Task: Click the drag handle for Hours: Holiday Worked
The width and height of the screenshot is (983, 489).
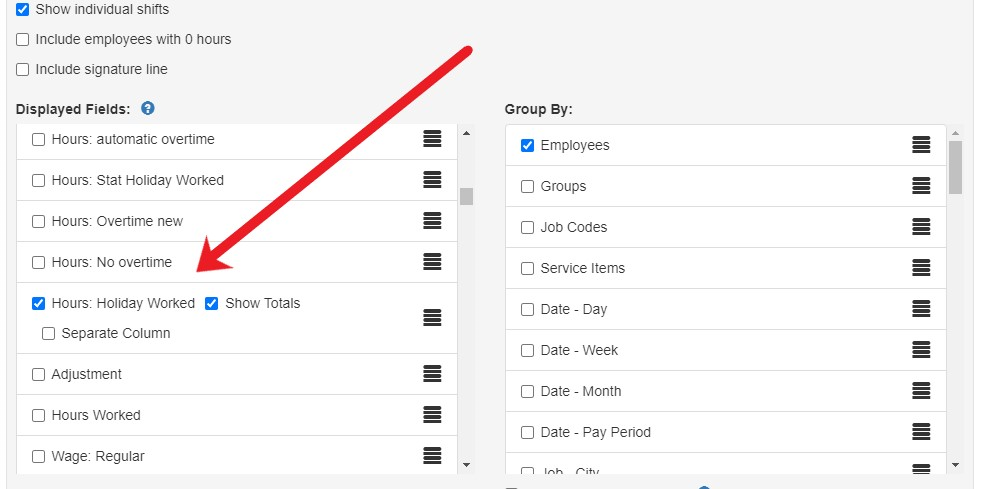Action: pos(432,318)
